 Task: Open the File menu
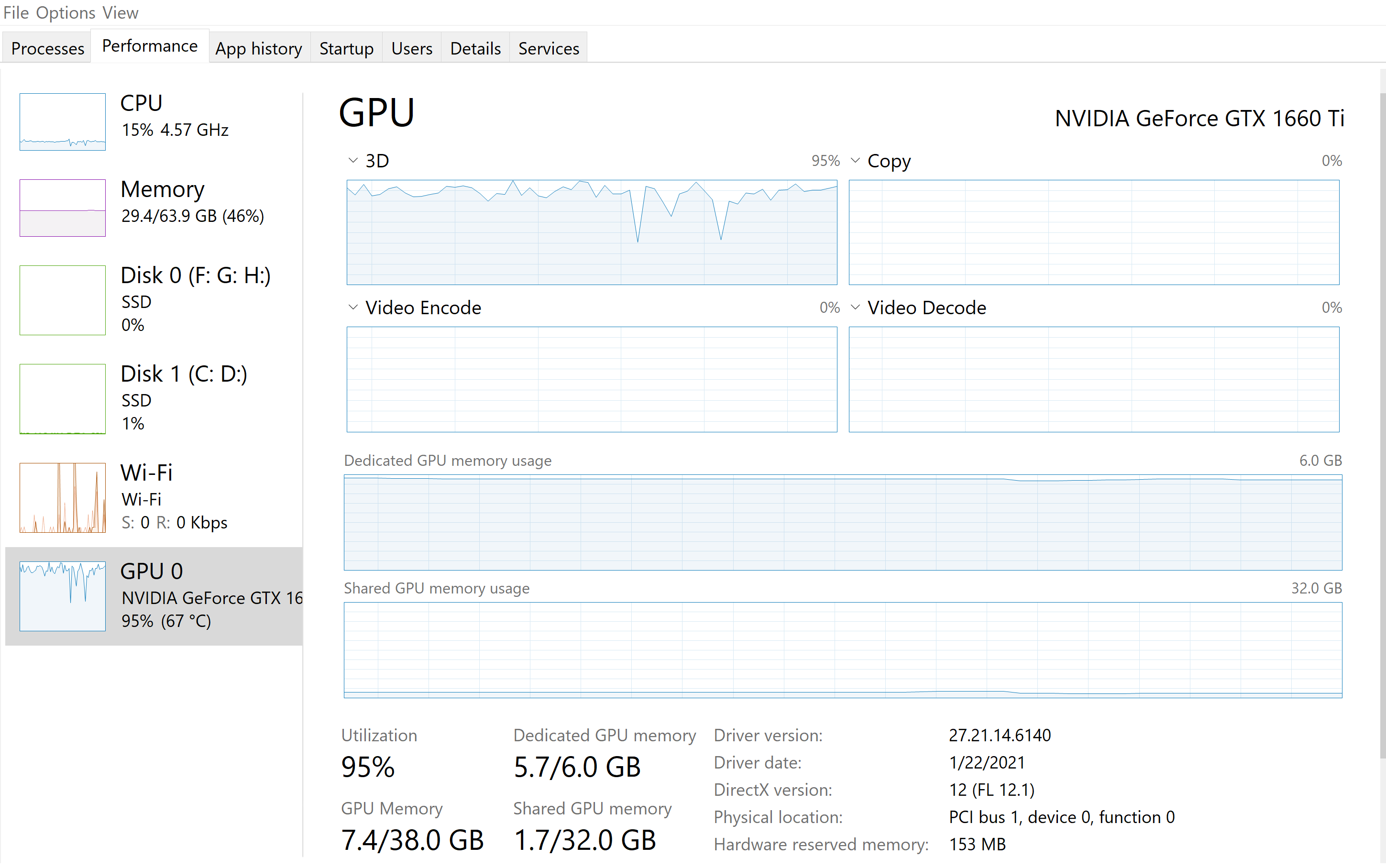coord(15,12)
